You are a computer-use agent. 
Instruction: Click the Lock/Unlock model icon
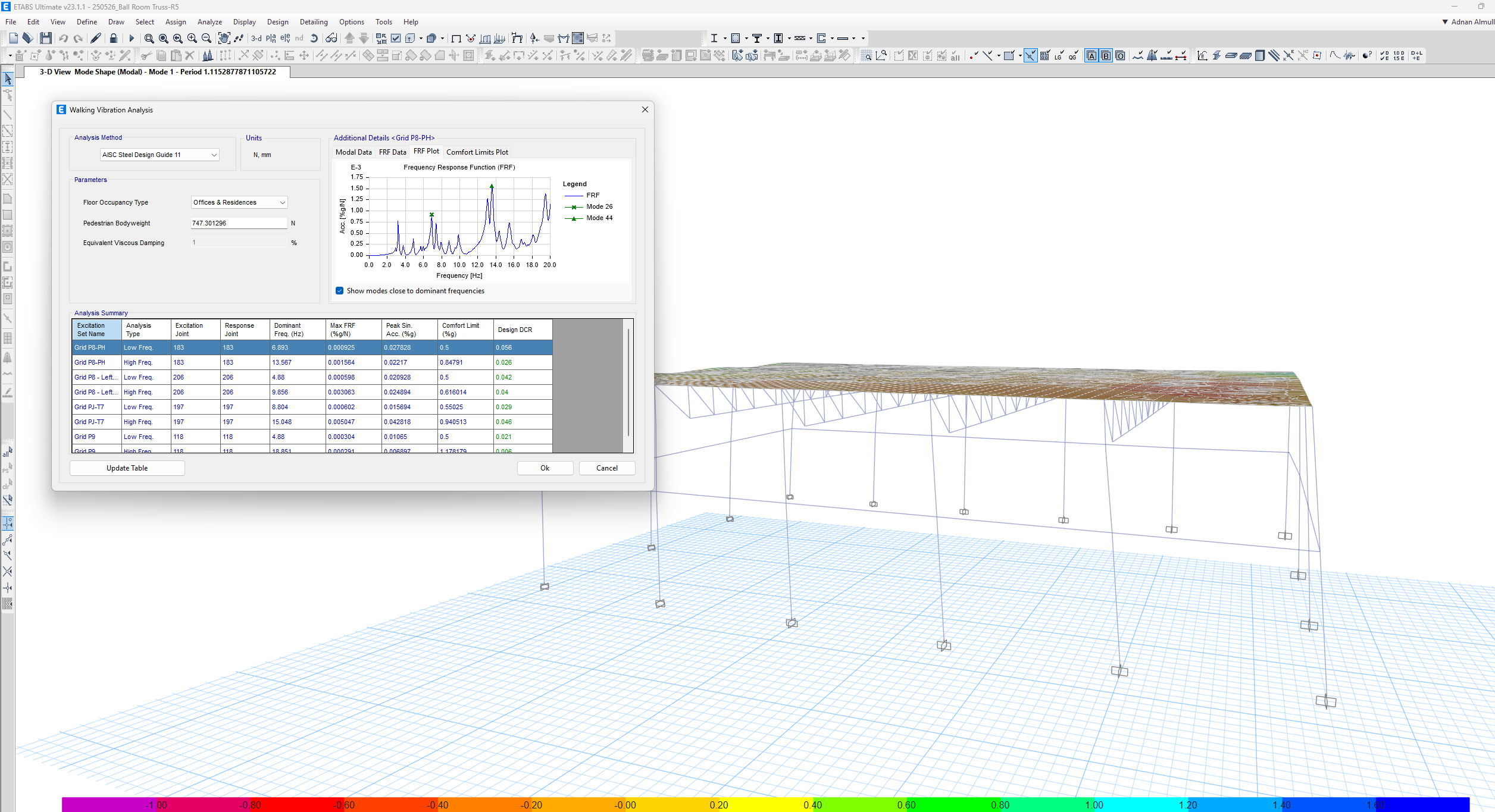click(114, 38)
